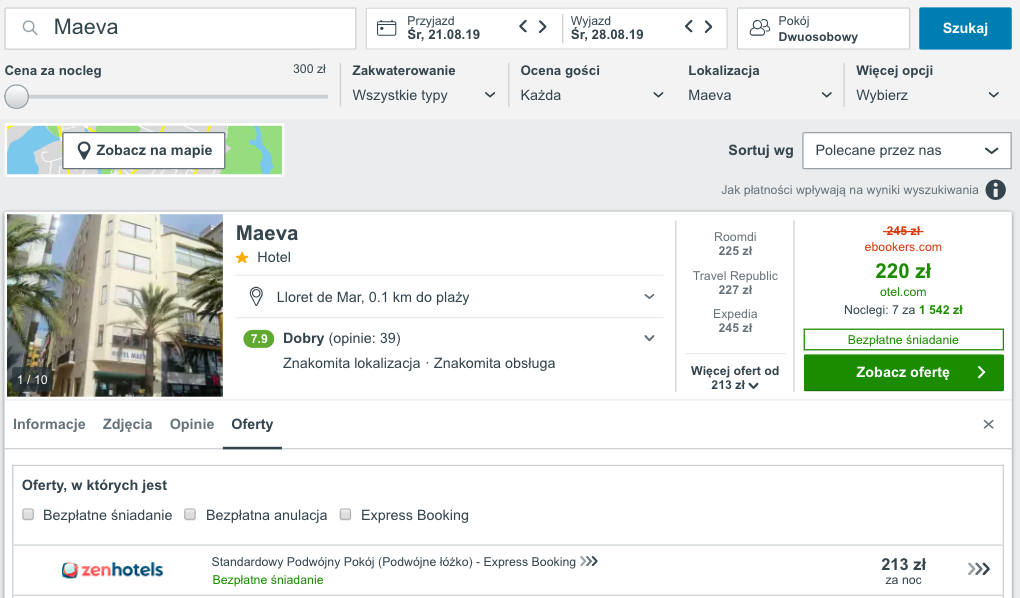
Task: Check the Bezpłatna anulacja filter checkbox
Action: 190,514
